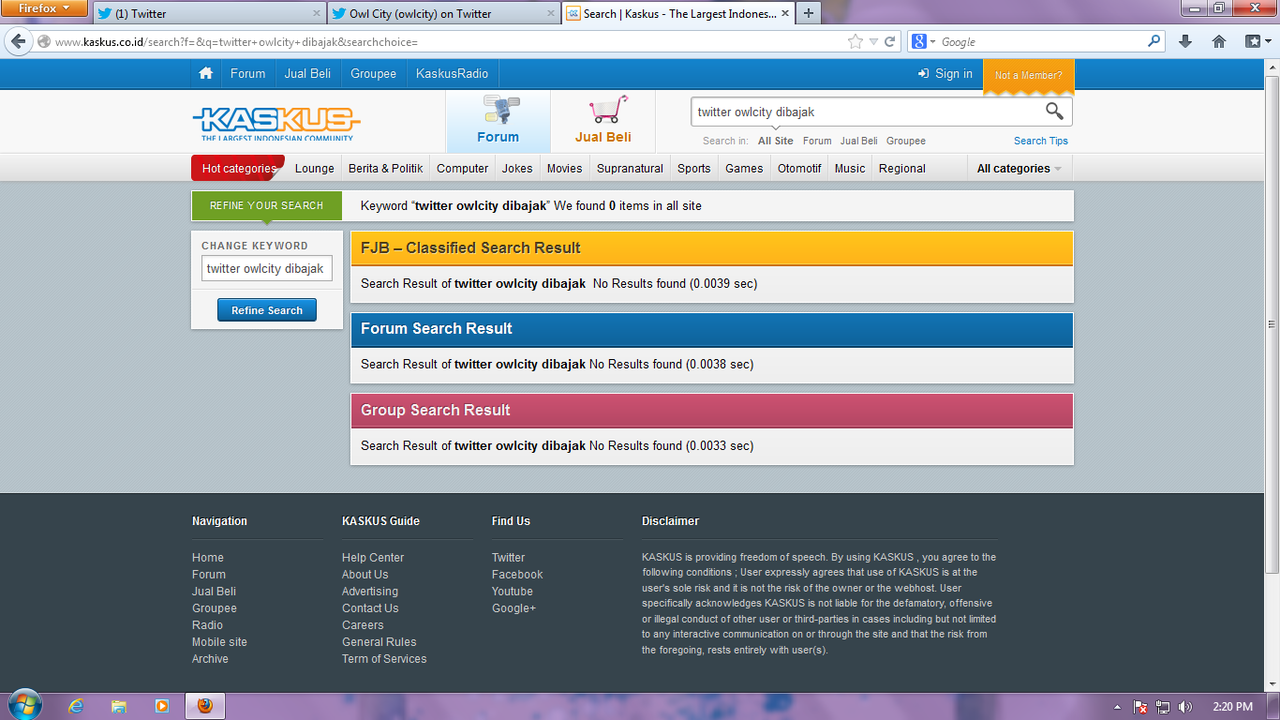The width and height of the screenshot is (1280, 720).
Task: Open URL history dropdown arrow in address bar
Action: [874, 42]
